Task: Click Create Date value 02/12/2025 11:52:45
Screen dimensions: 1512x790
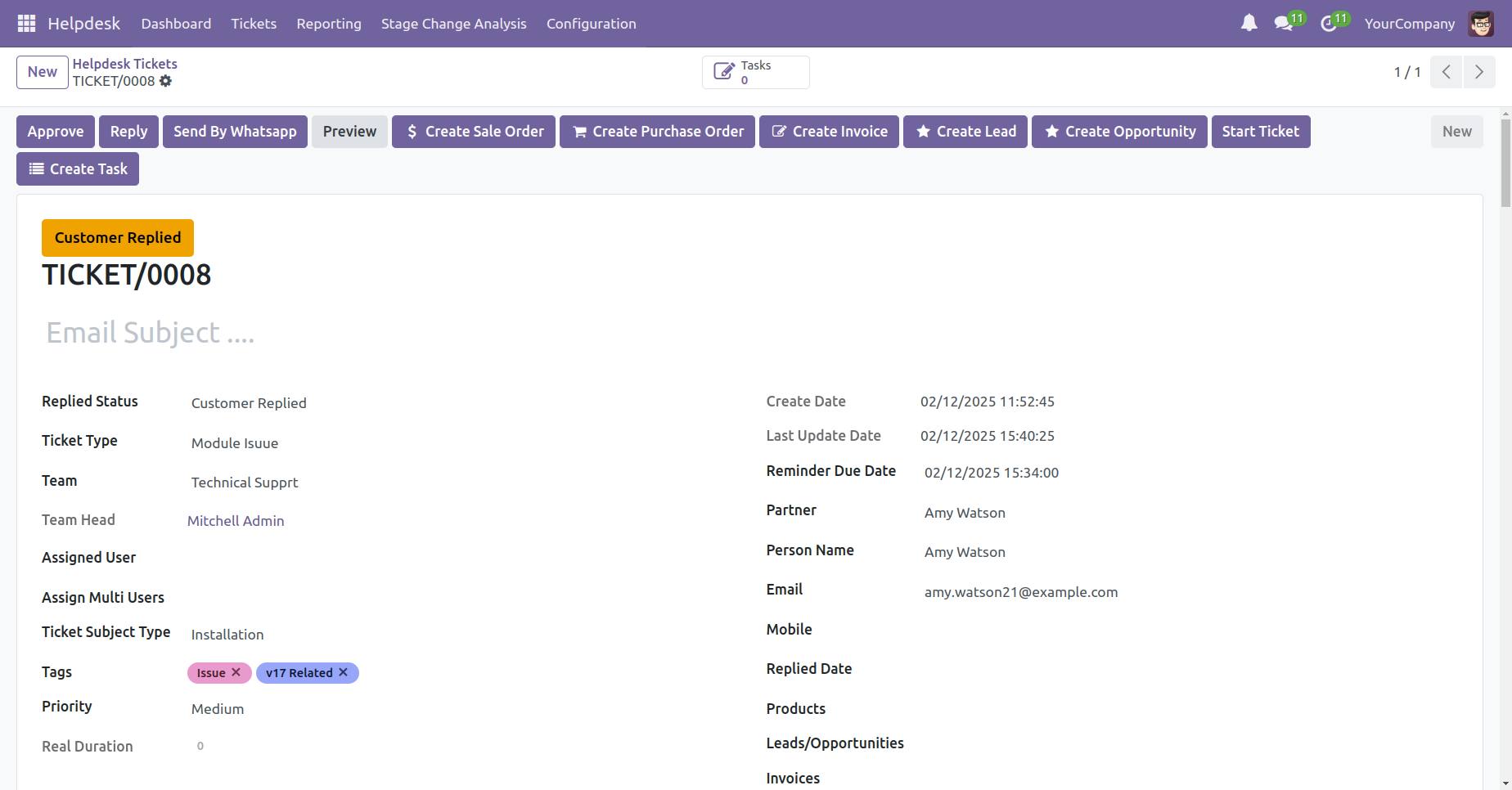Action: [988, 402]
